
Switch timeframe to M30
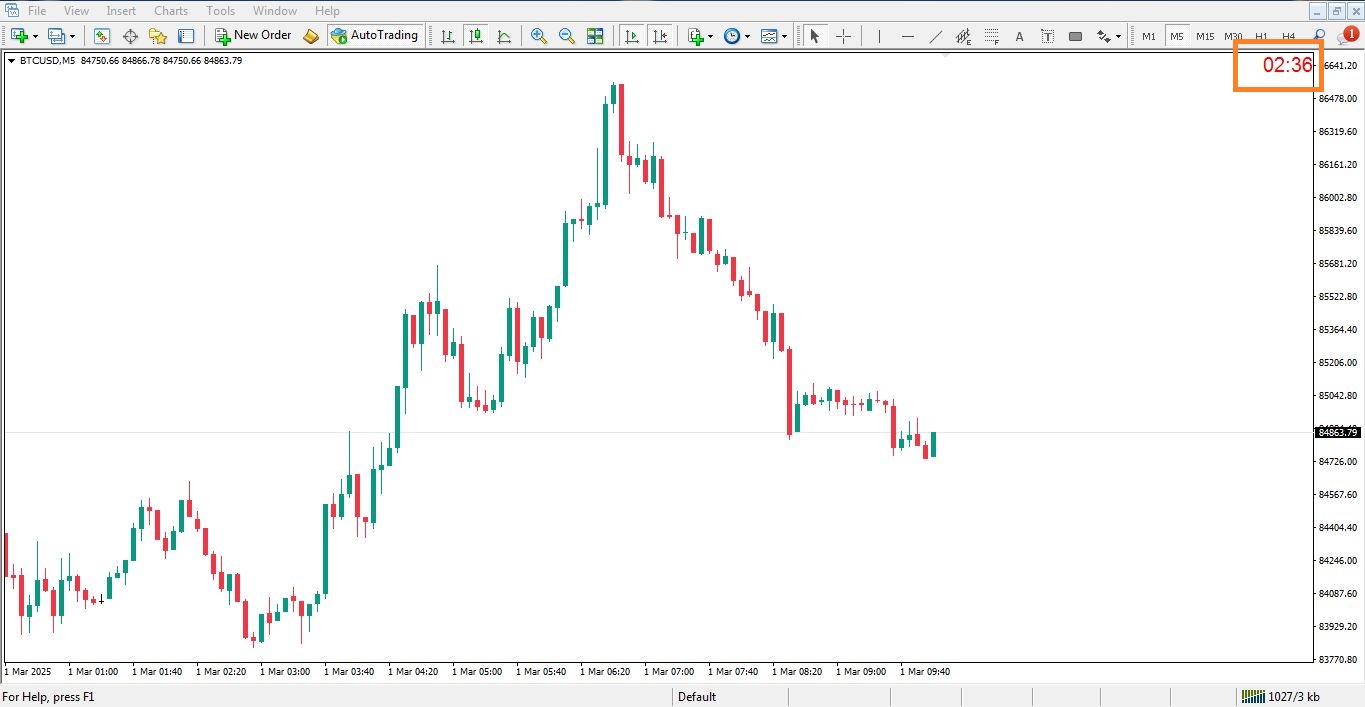[x=1233, y=36]
